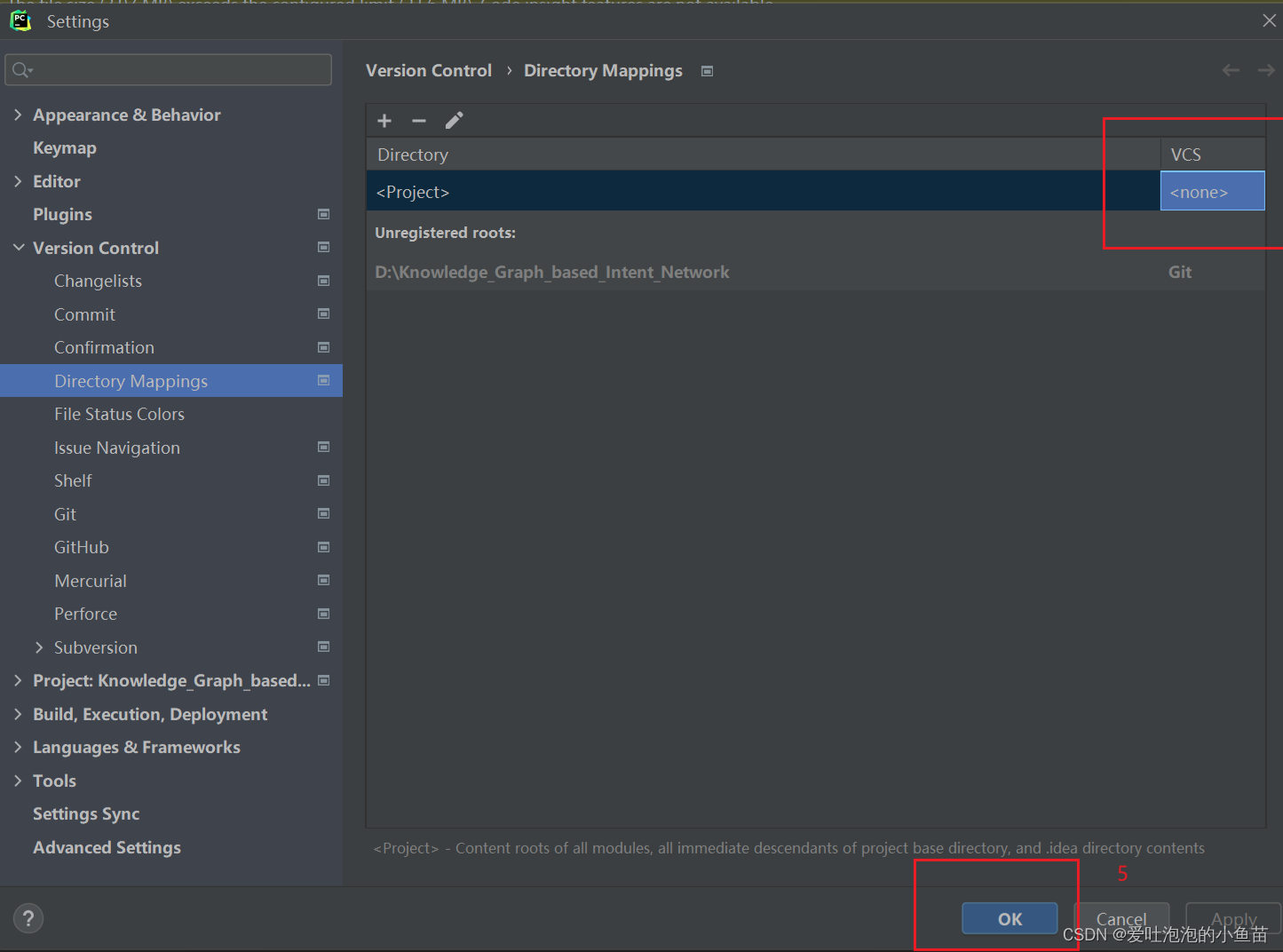
Task: Click project-level icon next to GitHub
Action: 324,547
